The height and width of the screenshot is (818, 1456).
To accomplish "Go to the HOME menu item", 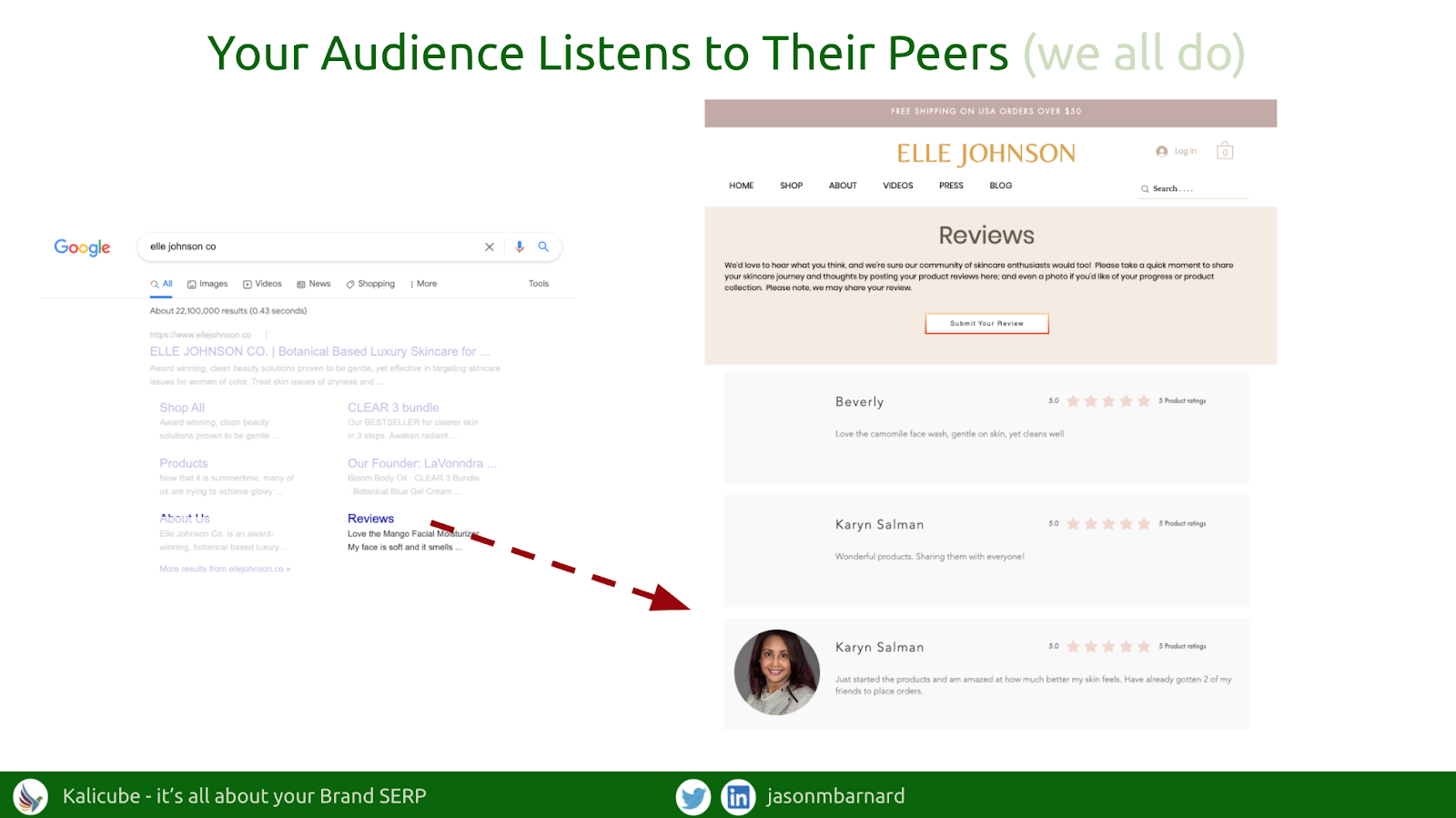I will tap(742, 186).
